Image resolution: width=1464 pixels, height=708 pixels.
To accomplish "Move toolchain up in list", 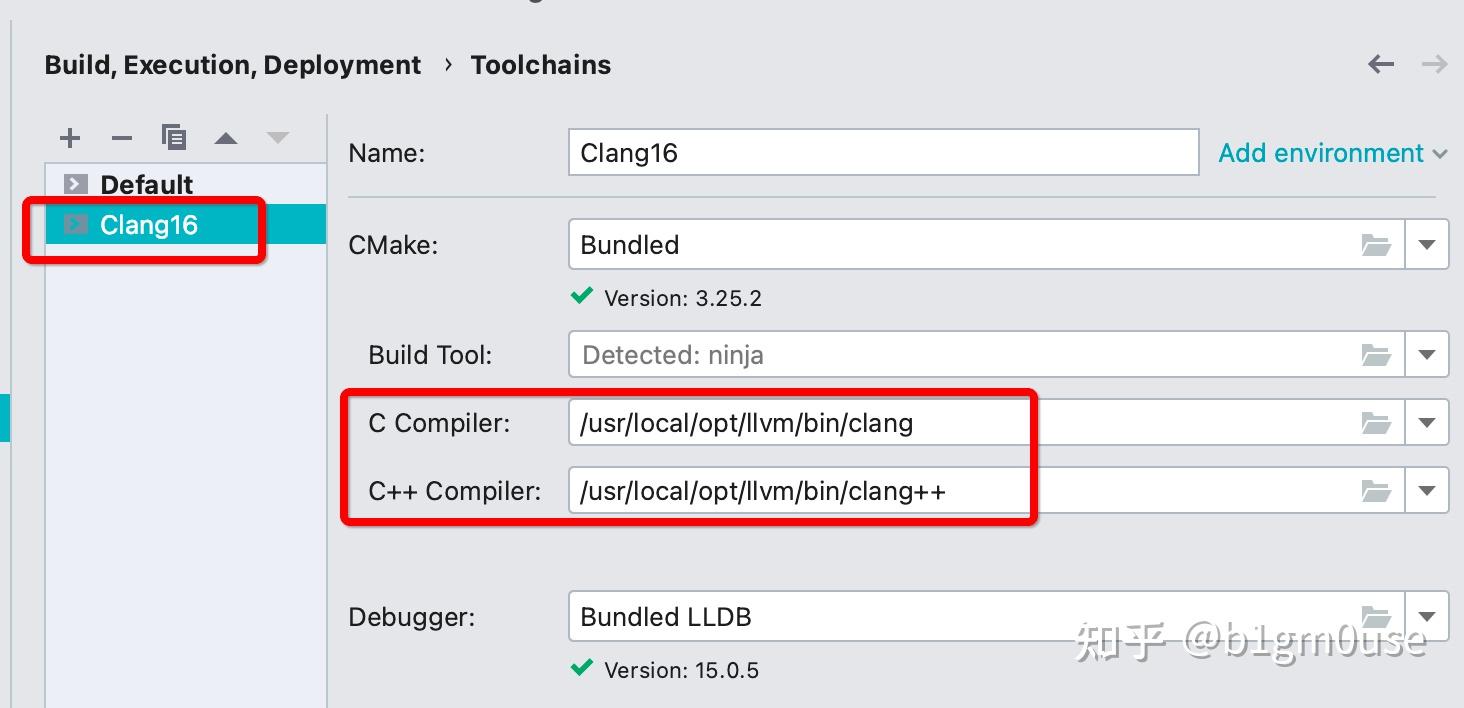I will 226,138.
